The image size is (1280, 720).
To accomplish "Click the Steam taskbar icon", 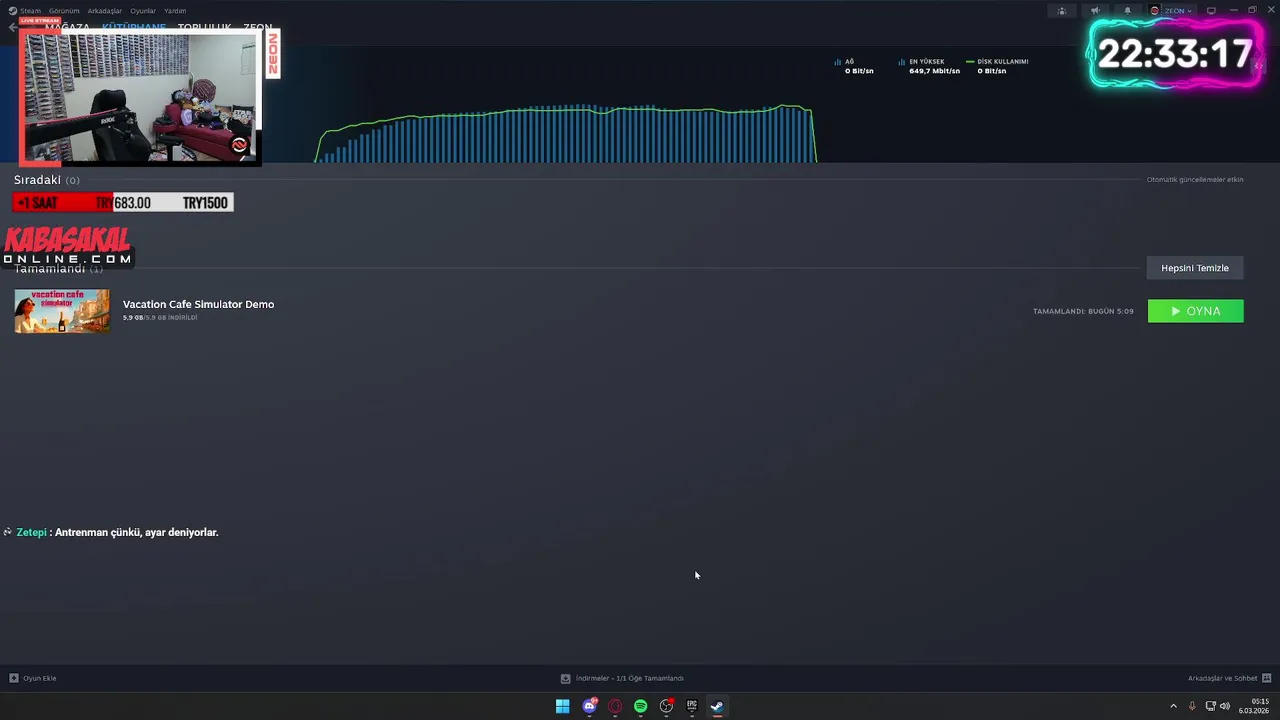I will click(717, 706).
